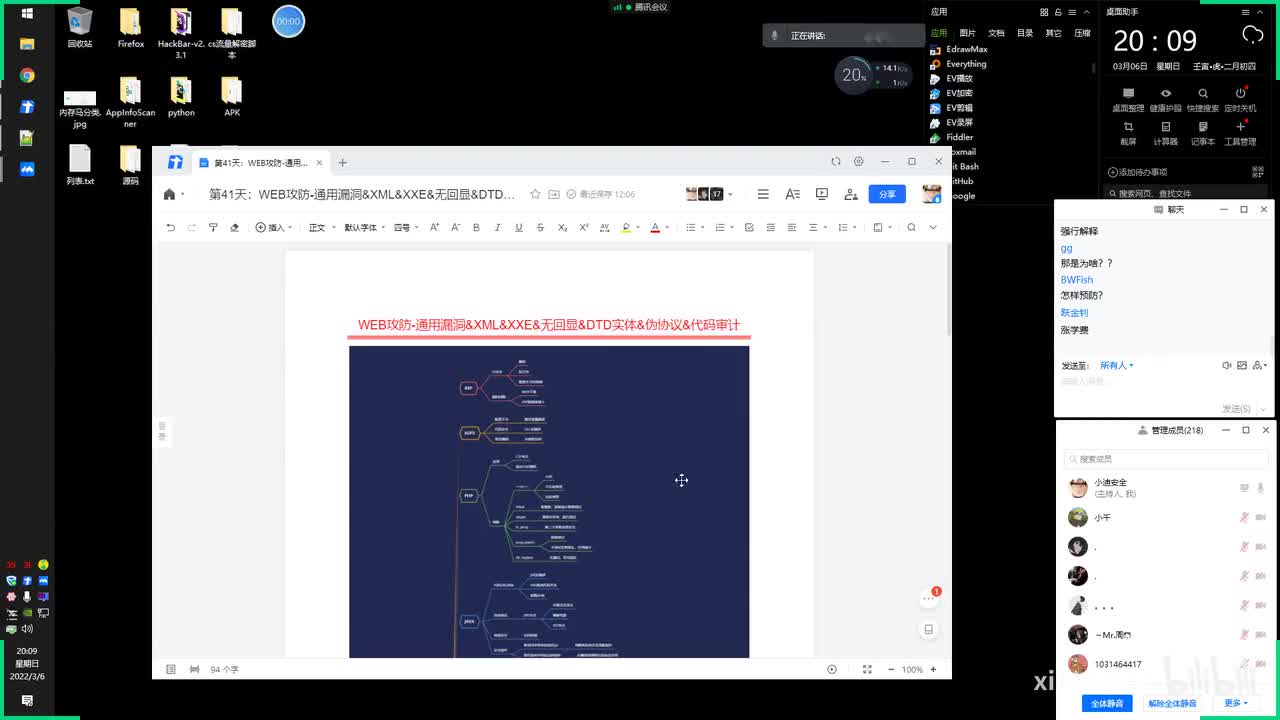Screen dimensions: 1280x720
Task: Click the 搜索成员 member search field
Action: point(1165,459)
